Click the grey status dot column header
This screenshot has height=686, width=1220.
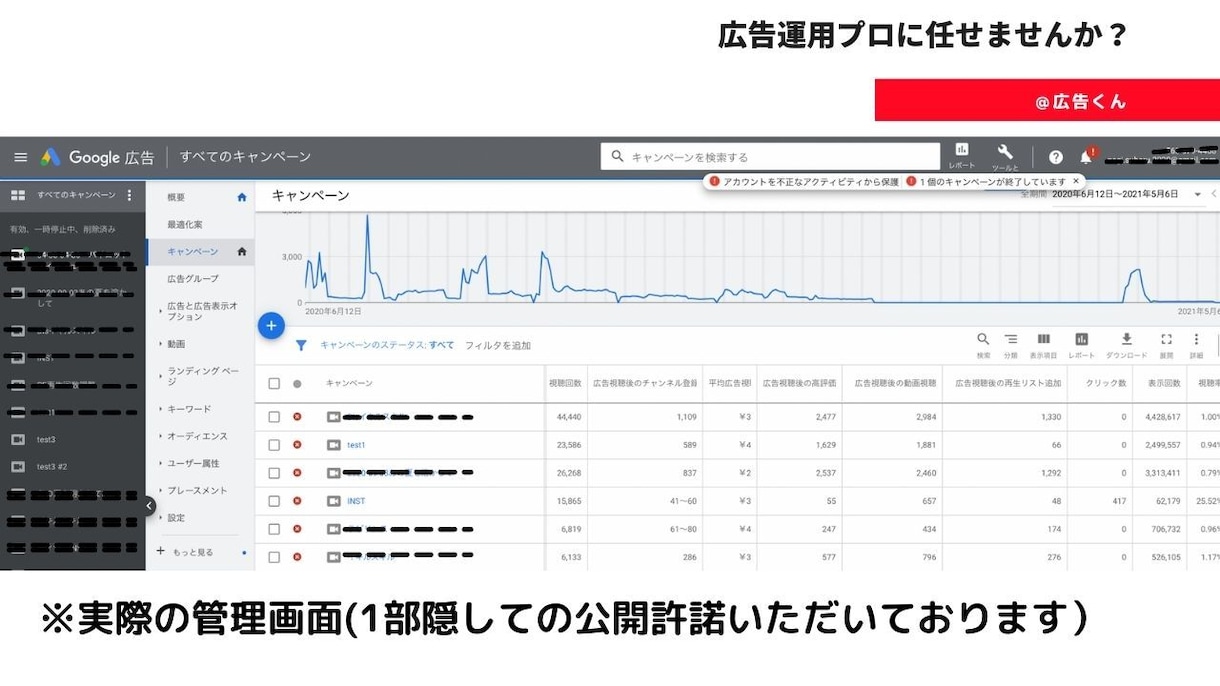point(297,383)
